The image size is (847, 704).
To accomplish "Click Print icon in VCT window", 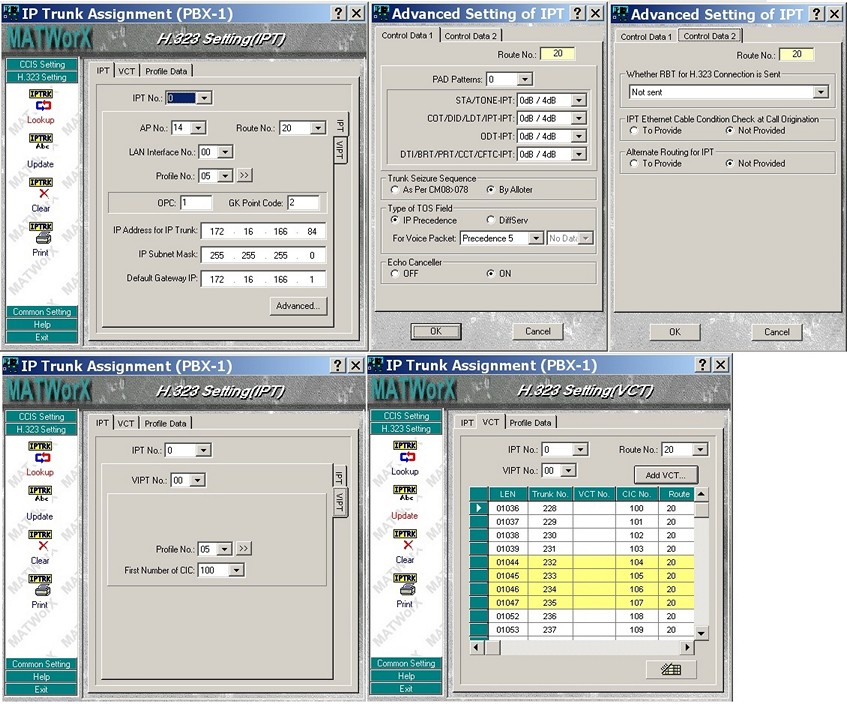I will tap(405, 585).
